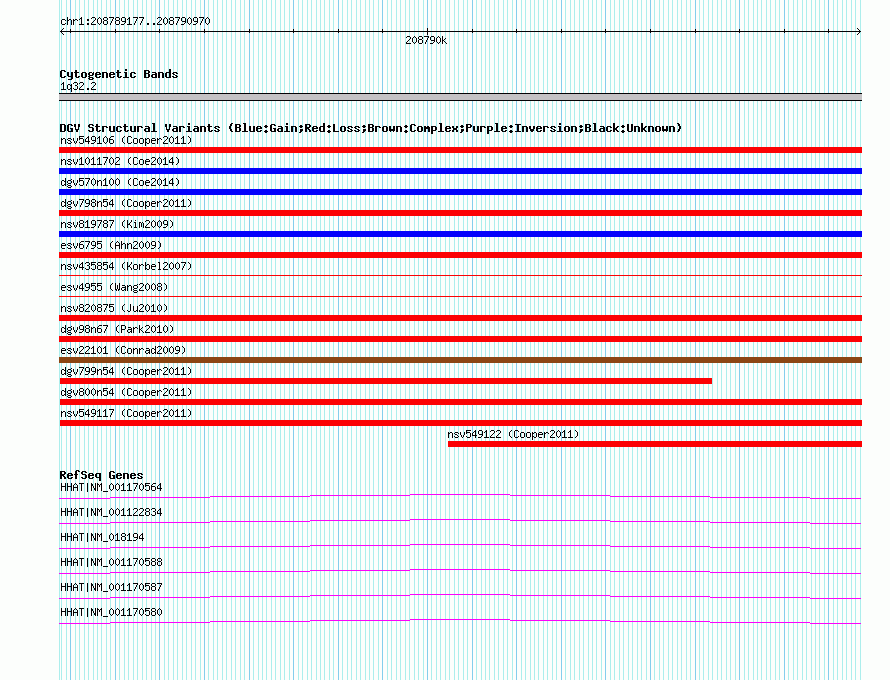Open transcript HHAT|NM_001170588
Image resolution: width=890 pixels, height=680 pixels.
[x=111, y=562]
